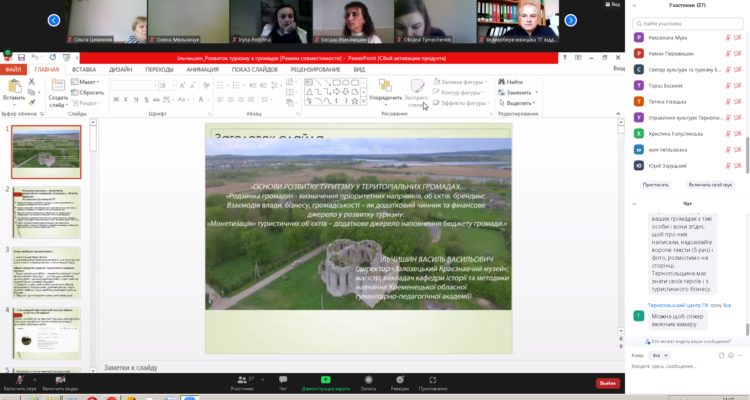
Task: Attach file icon in chat box
Action: click(721, 356)
